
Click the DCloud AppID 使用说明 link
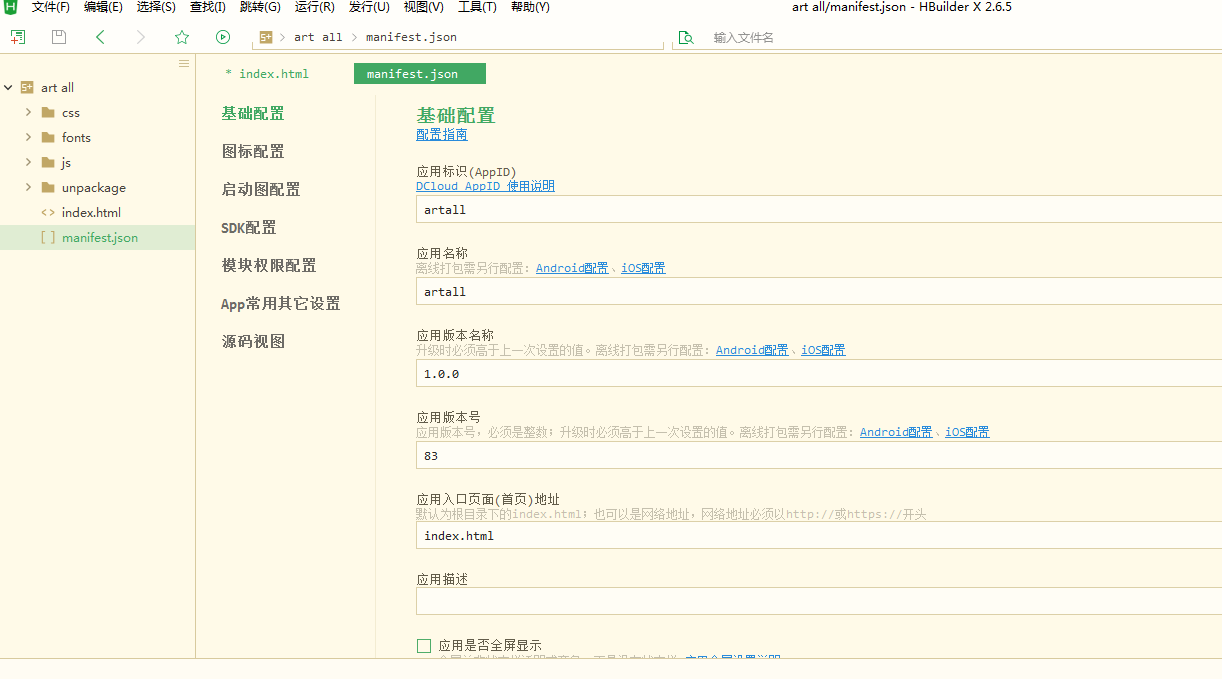click(486, 185)
